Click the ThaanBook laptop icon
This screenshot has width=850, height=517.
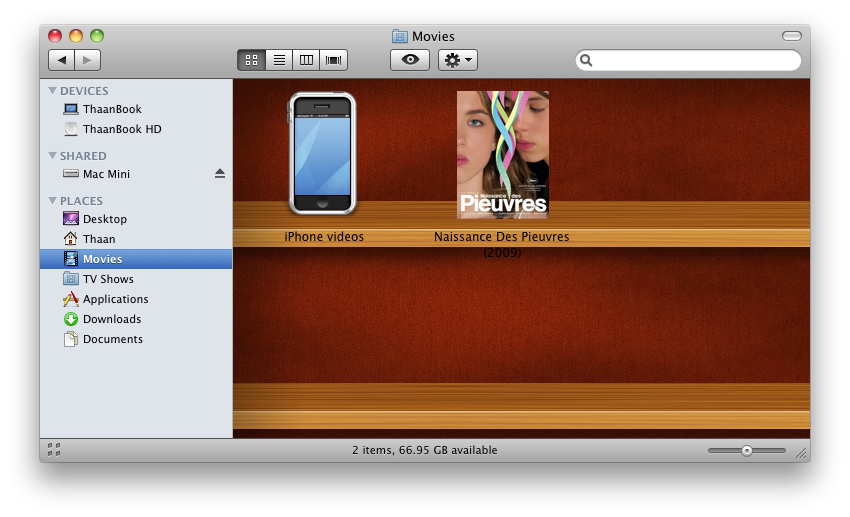[x=71, y=109]
